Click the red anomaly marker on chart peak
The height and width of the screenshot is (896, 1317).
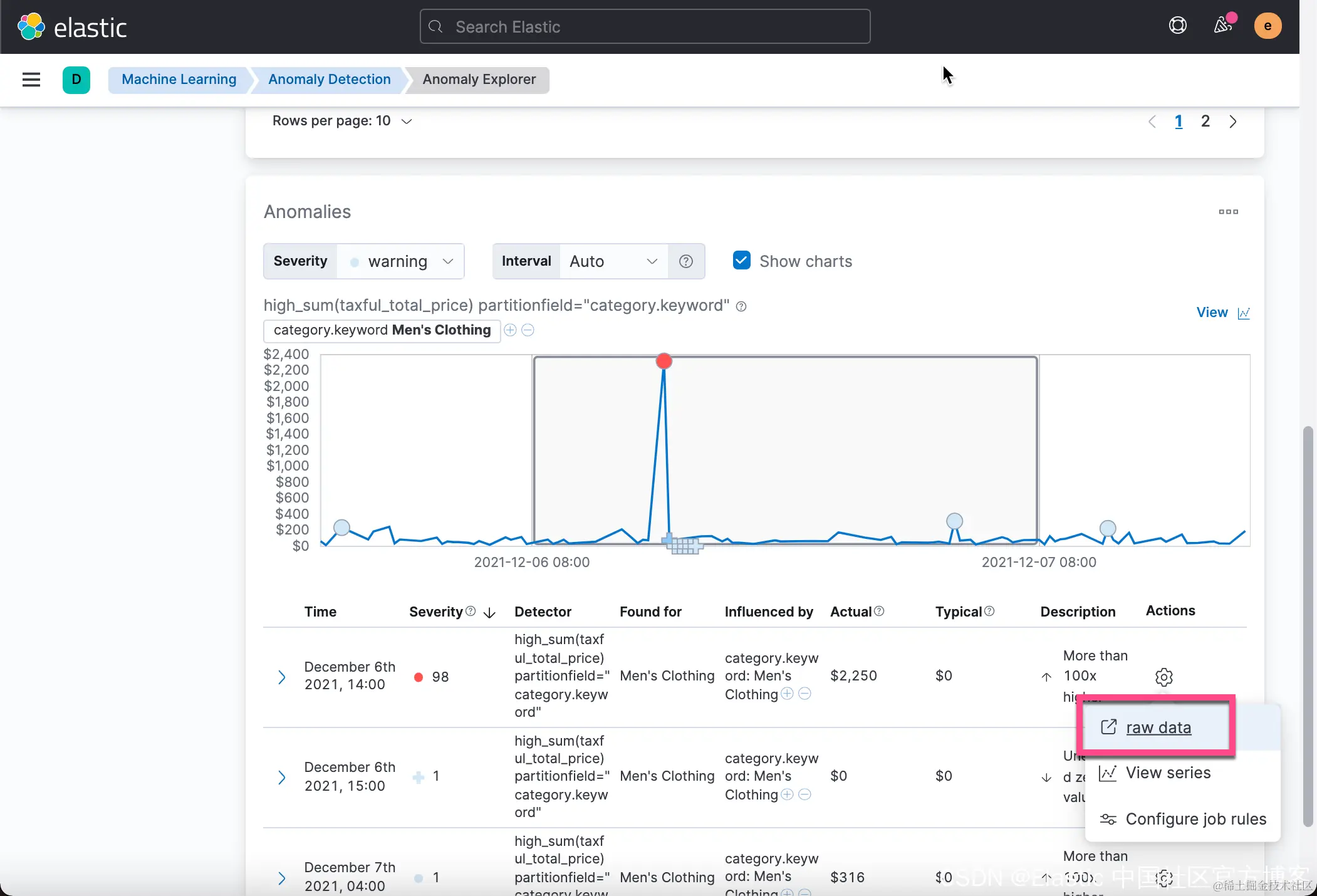pyautogui.click(x=664, y=361)
